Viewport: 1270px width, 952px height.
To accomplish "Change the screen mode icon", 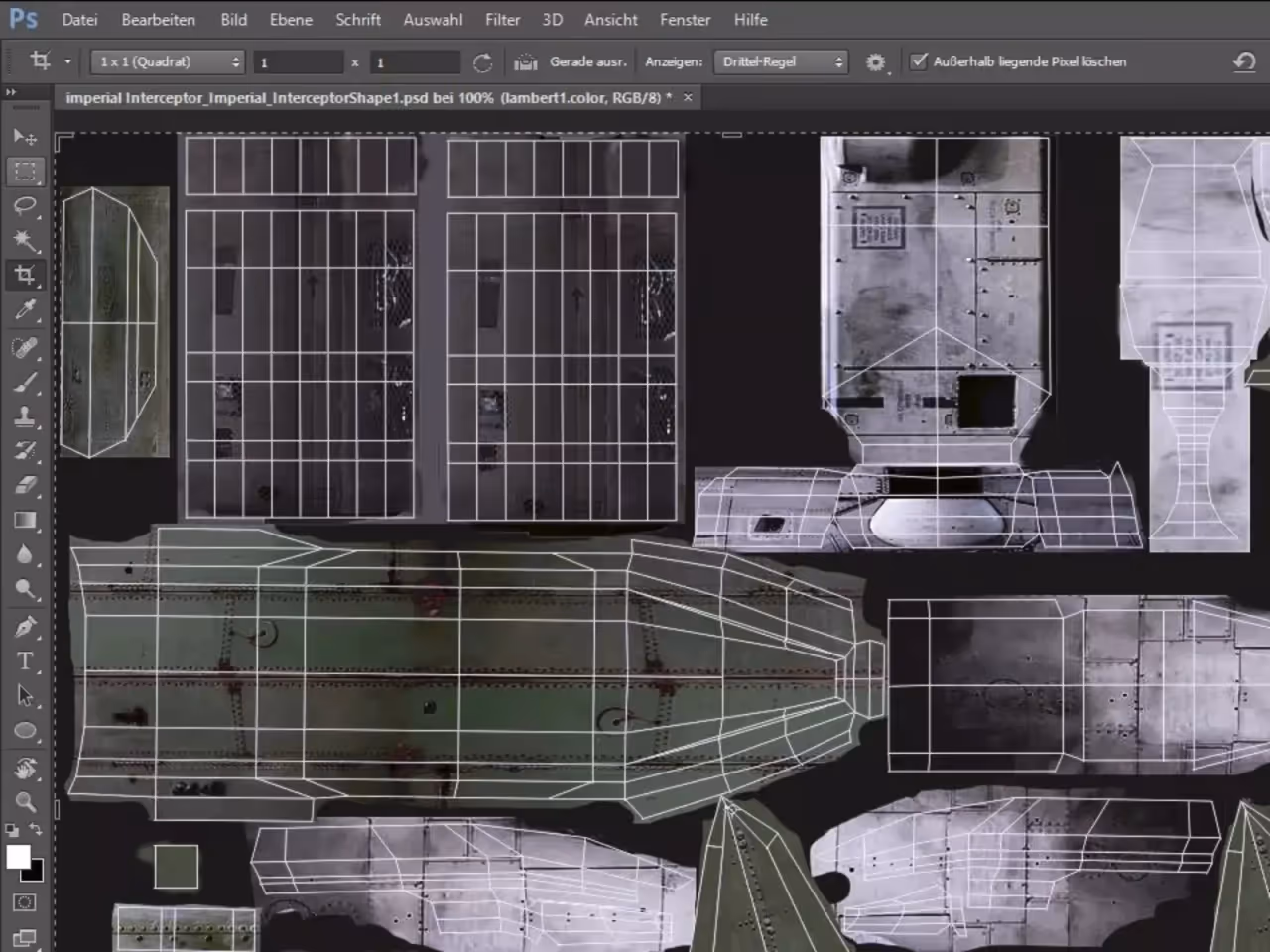I will (x=25, y=937).
